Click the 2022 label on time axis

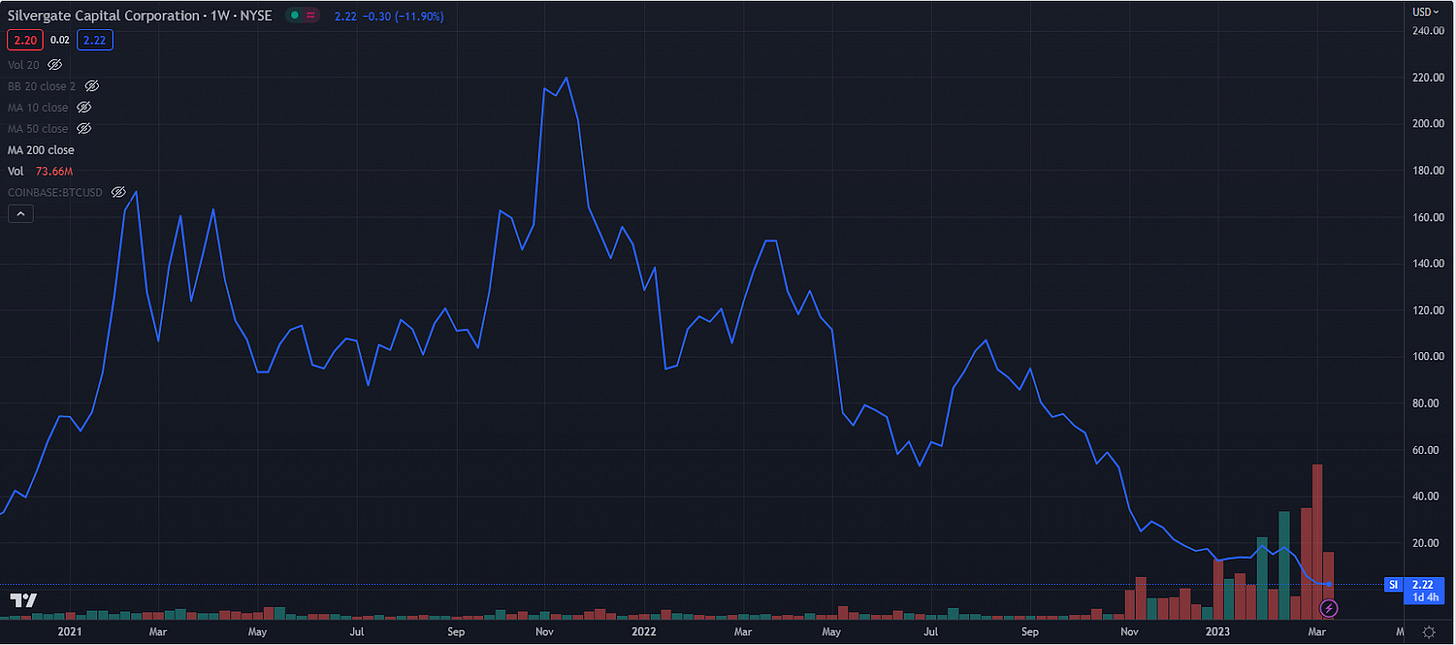643,632
